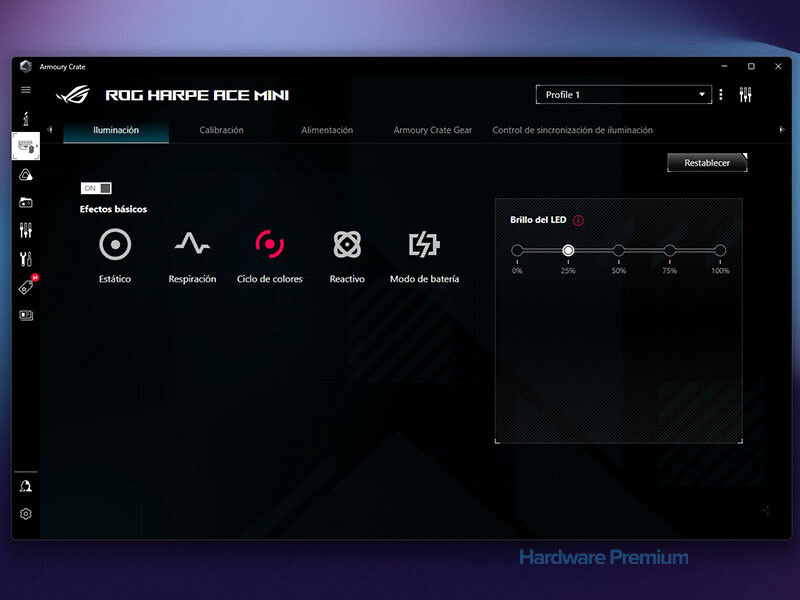The width and height of the screenshot is (800, 600).
Task: Select the Device keyboard icon in the sidebar
Action: [26, 146]
